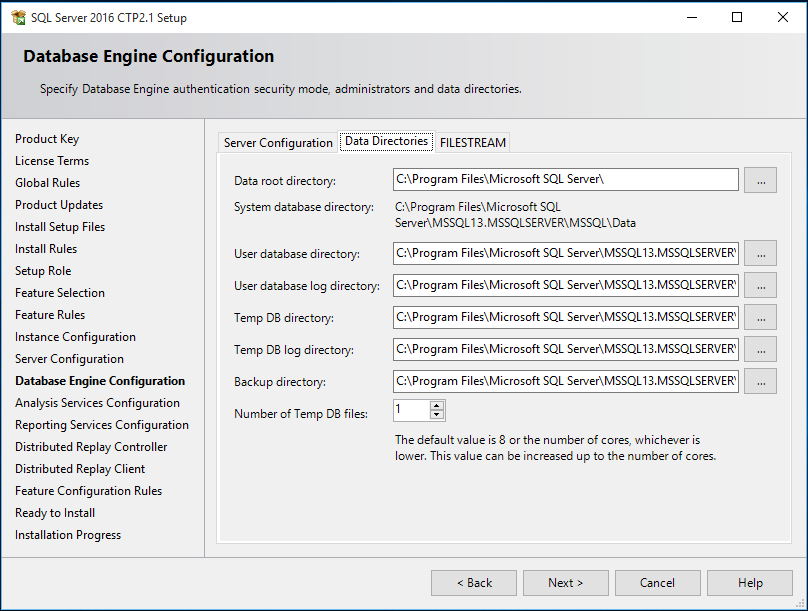Select Product Key step in sidebar
The image size is (808, 611).
[47, 139]
